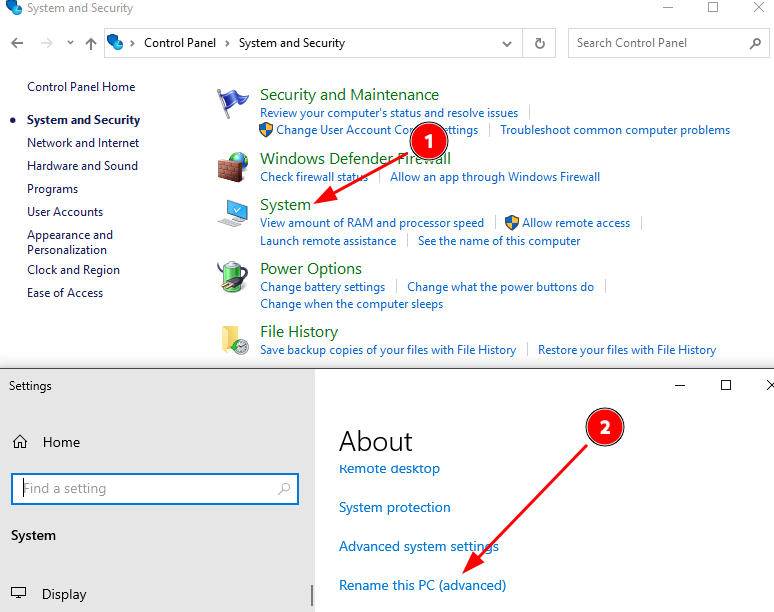Viewport: 774px width, 612px height.
Task: Click Launch remote assistance
Action: pos(328,241)
